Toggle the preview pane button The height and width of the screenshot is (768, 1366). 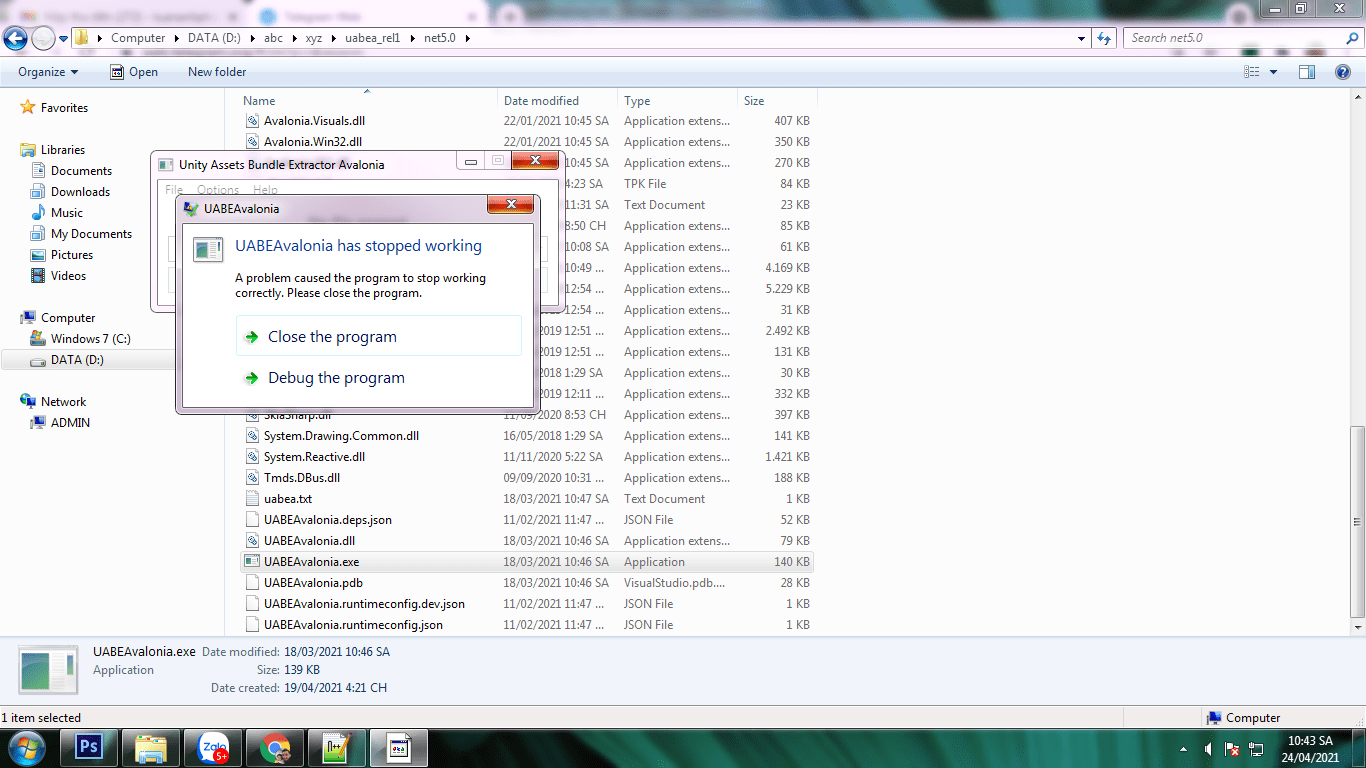click(1307, 72)
